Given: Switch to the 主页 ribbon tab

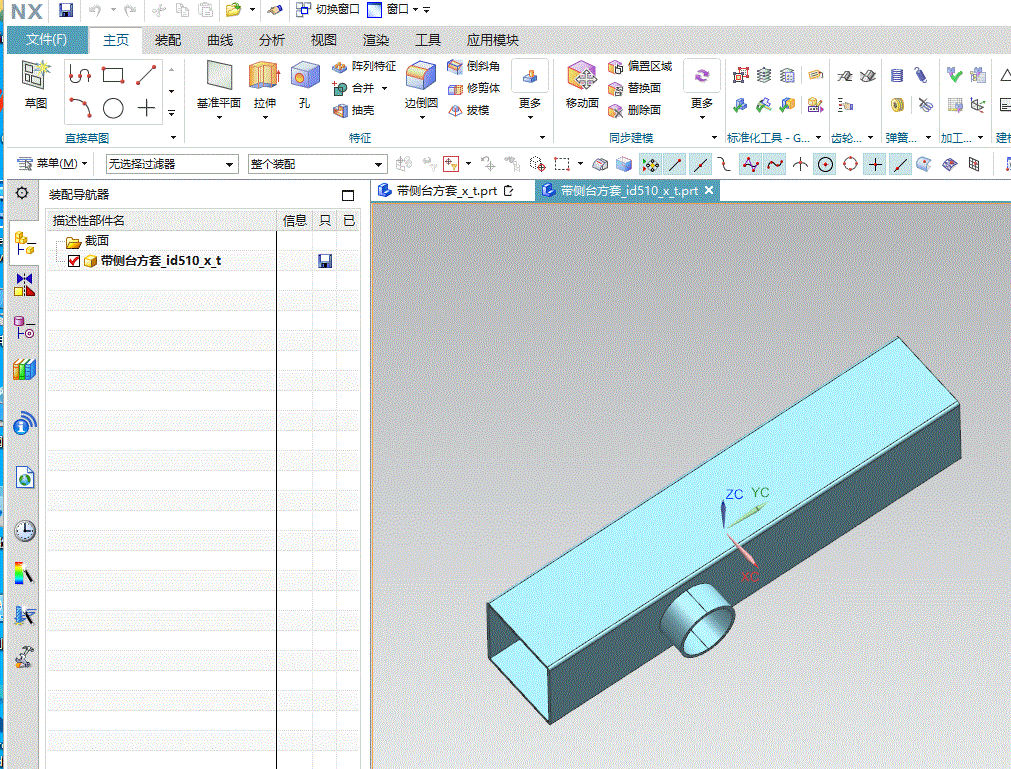Looking at the screenshot, I should [x=116, y=40].
